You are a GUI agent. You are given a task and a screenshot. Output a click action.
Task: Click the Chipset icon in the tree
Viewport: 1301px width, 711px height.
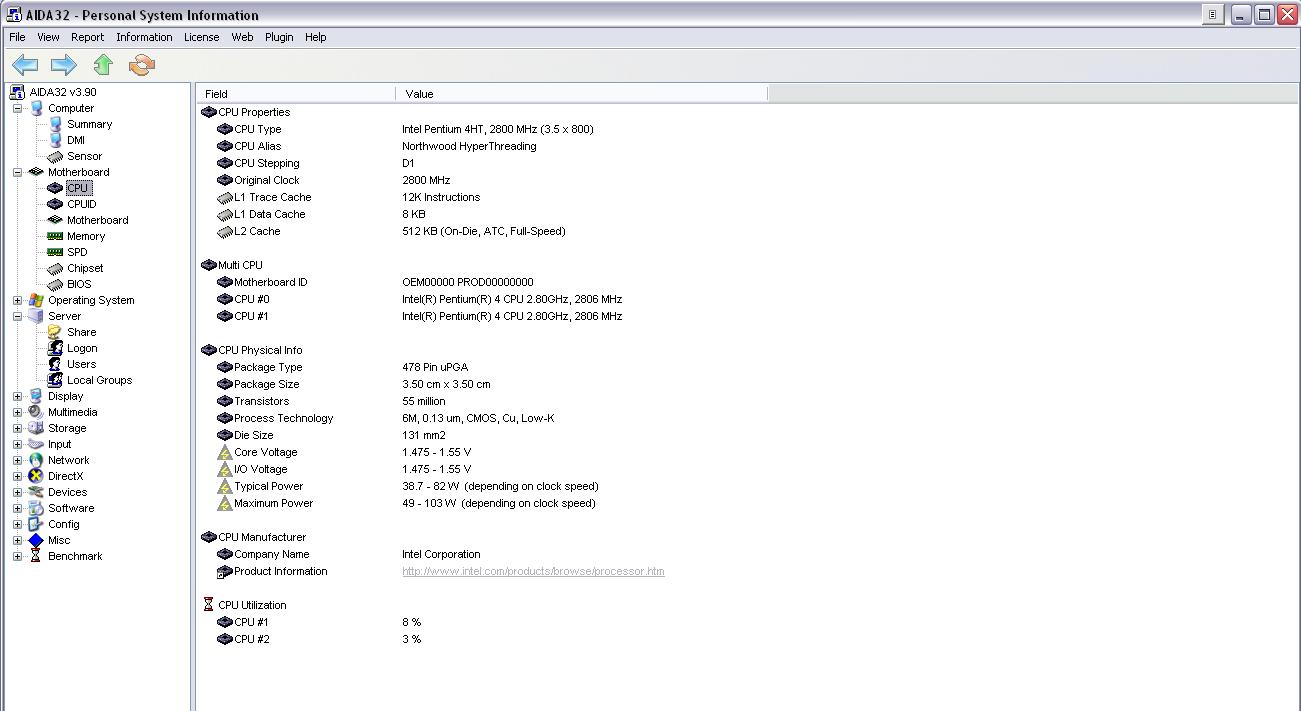tap(55, 268)
